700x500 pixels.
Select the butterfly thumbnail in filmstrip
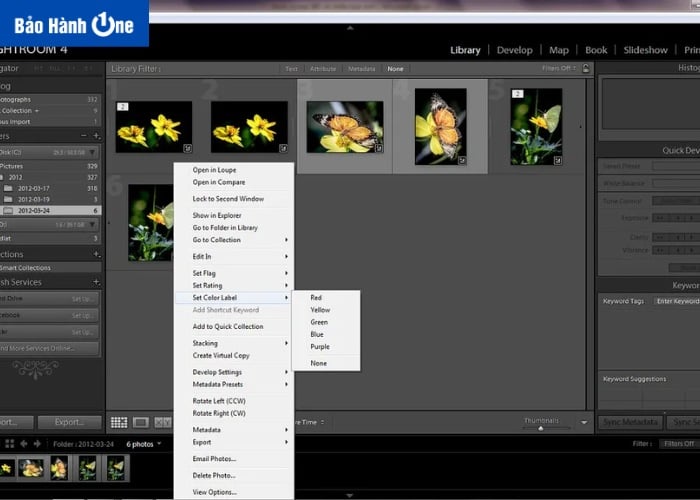coord(31,468)
